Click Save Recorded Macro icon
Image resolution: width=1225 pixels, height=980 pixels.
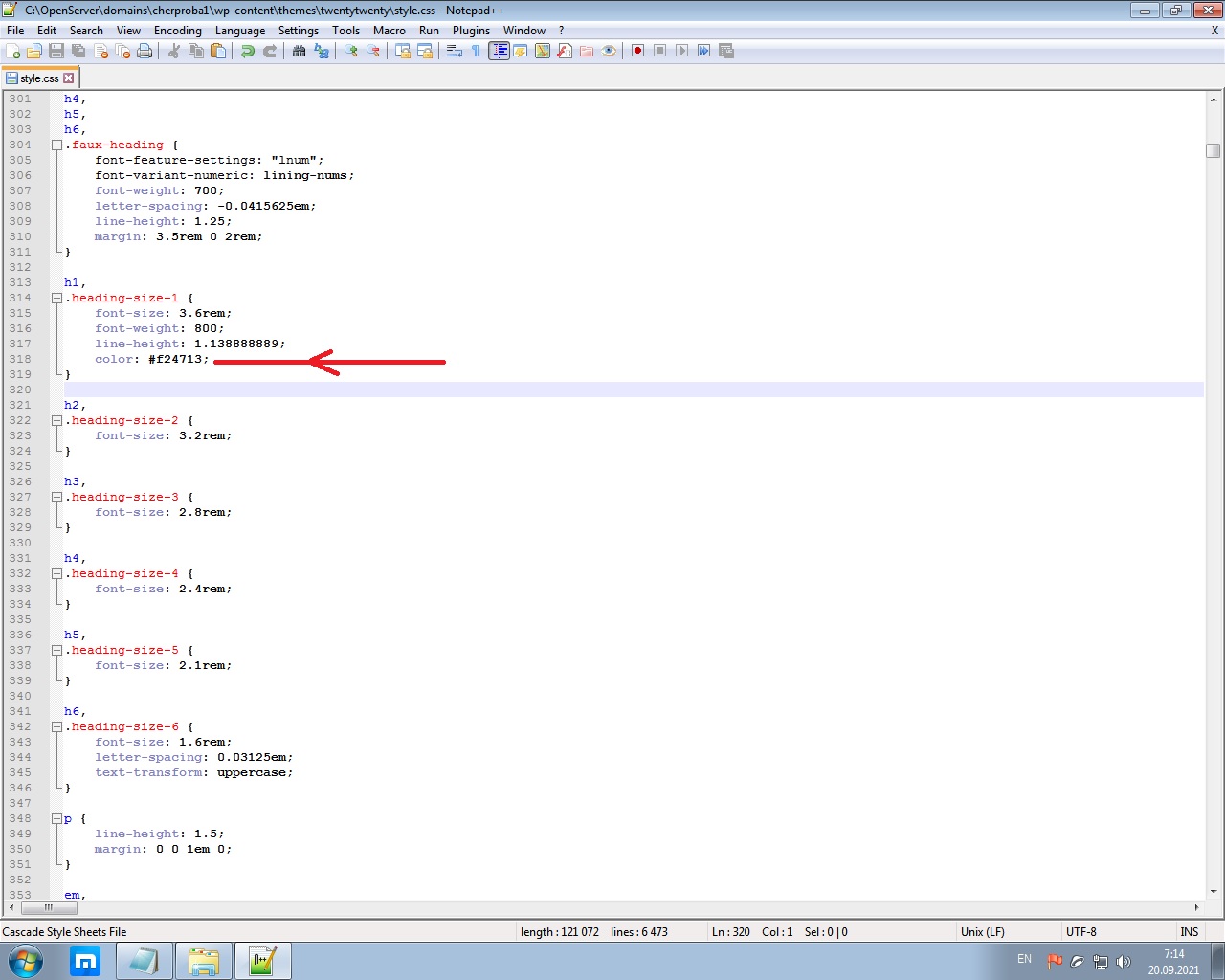pyautogui.click(x=726, y=51)
